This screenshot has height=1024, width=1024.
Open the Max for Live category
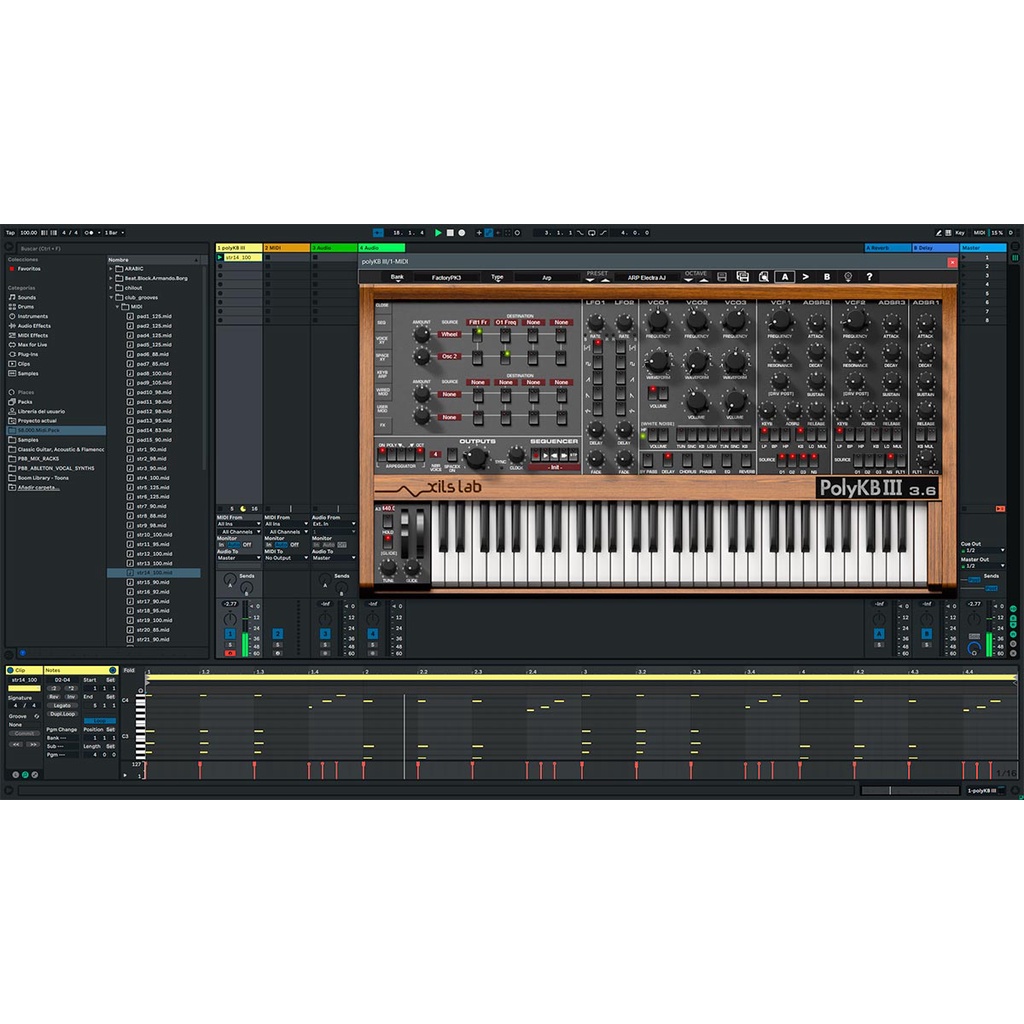pos(32,344)
